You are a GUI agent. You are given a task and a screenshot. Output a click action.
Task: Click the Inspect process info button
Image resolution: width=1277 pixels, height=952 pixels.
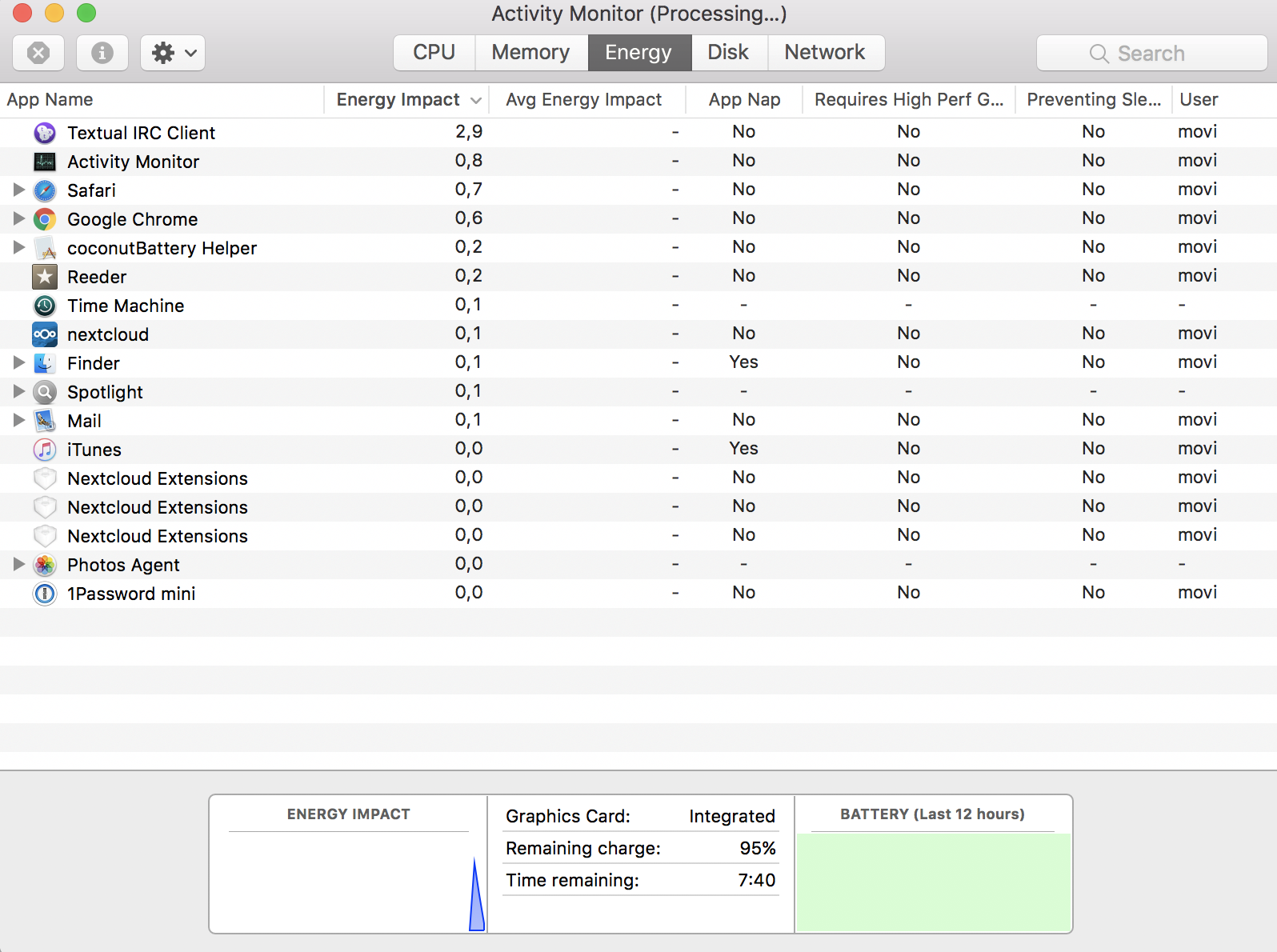point(102,53)
